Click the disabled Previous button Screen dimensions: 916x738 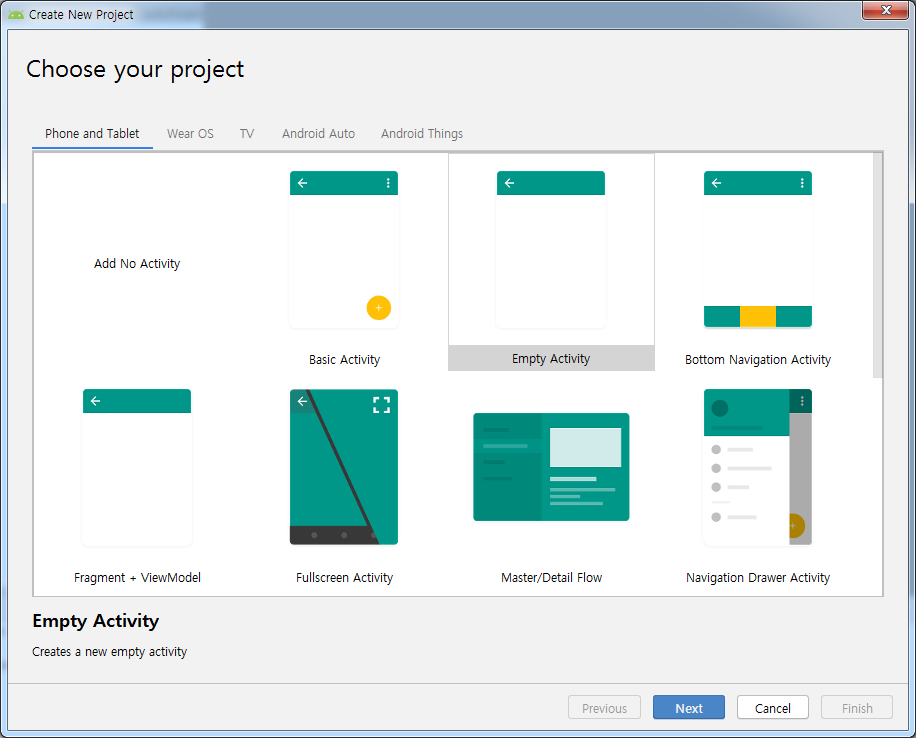604,708
